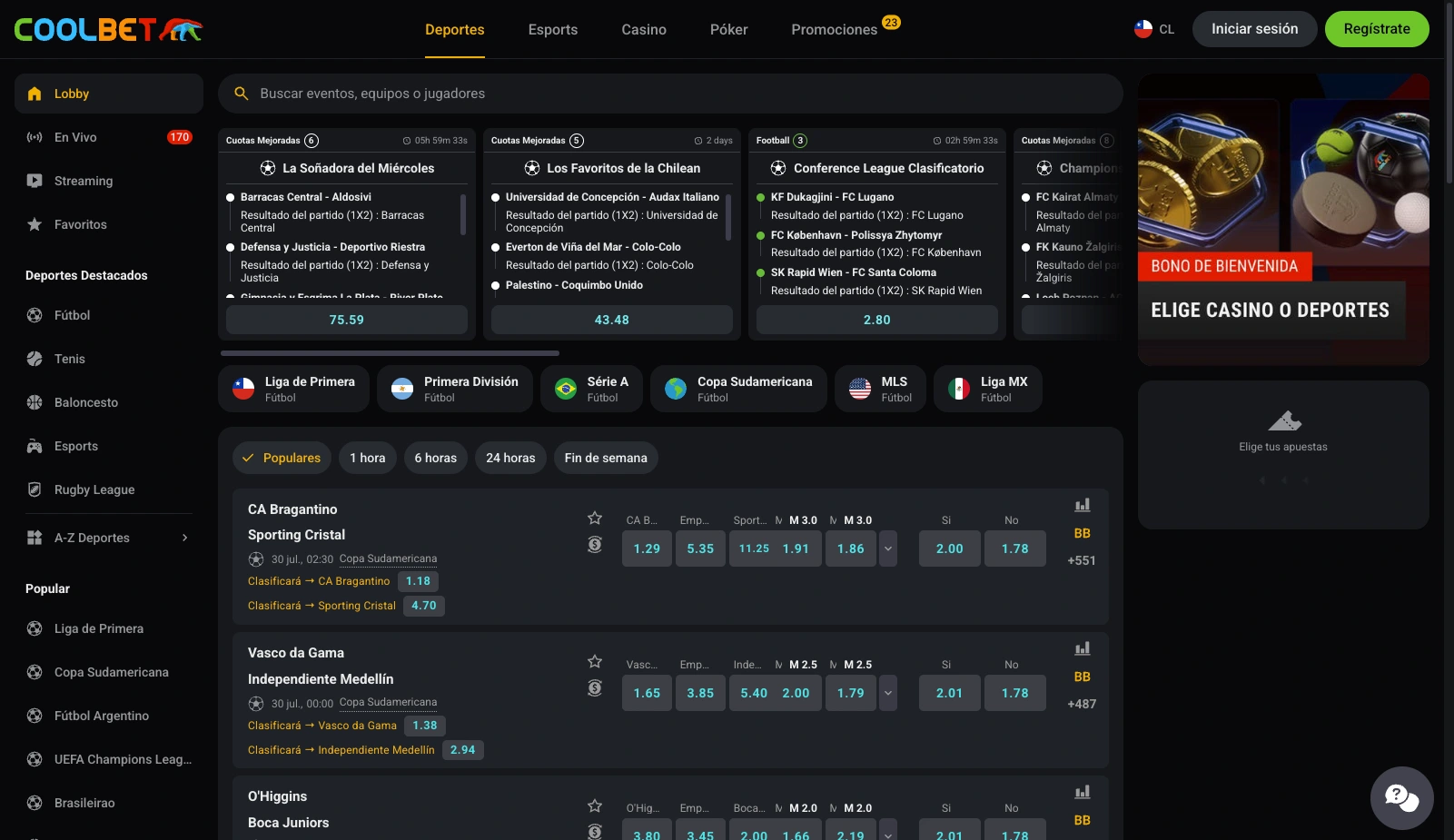
Task: Select Baloncesto icon in sidebar
Action: pos(35,402)
